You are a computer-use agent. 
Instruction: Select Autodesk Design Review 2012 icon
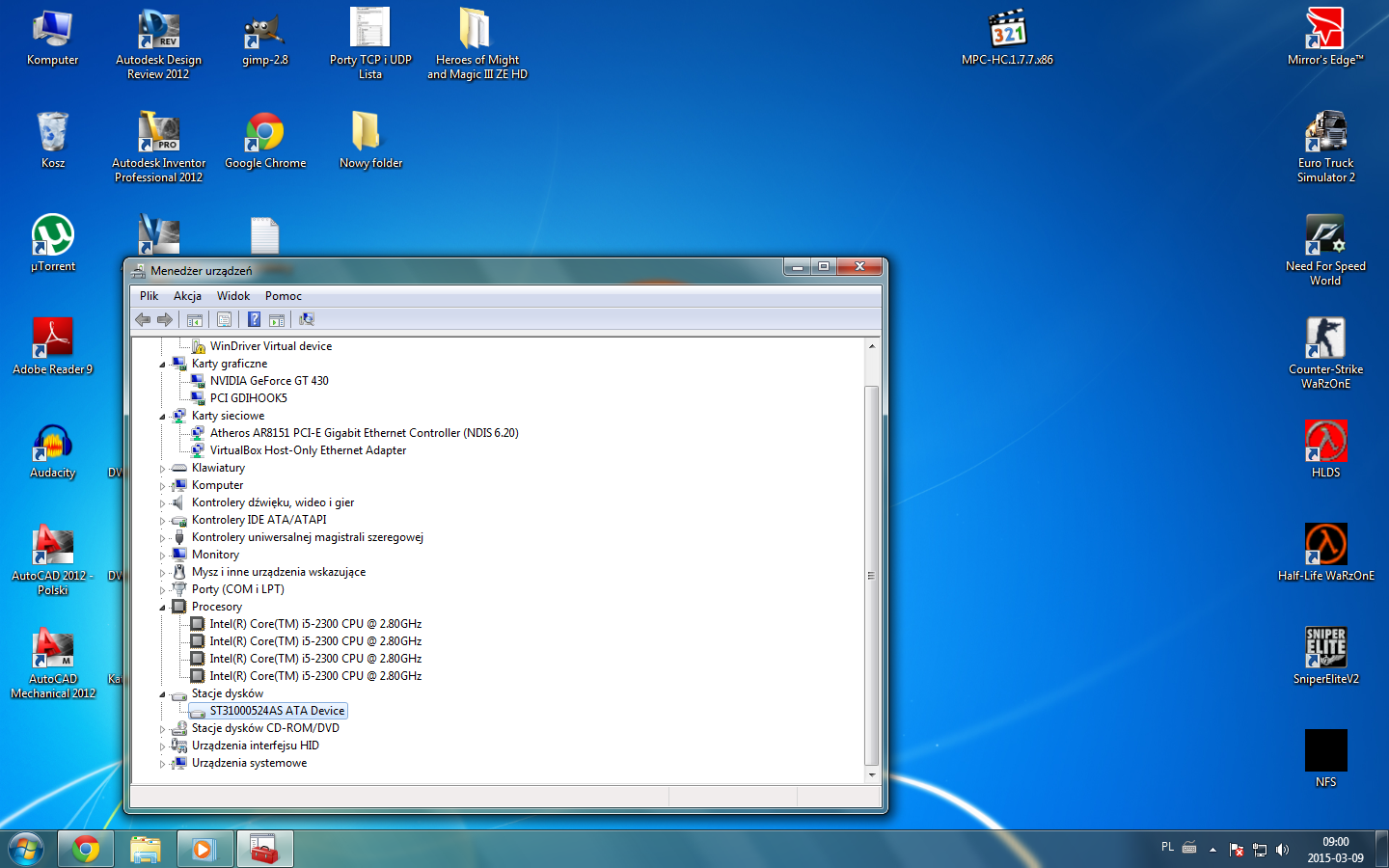159,44
